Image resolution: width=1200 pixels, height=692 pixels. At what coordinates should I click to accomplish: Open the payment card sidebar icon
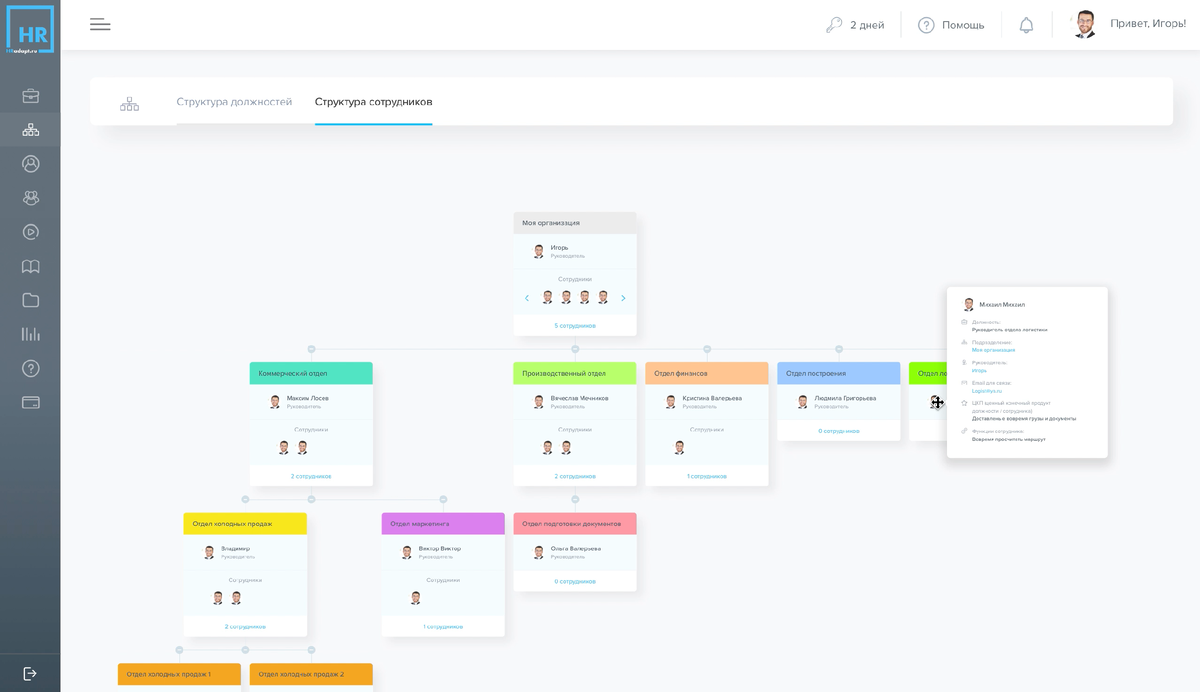(31, 402)
